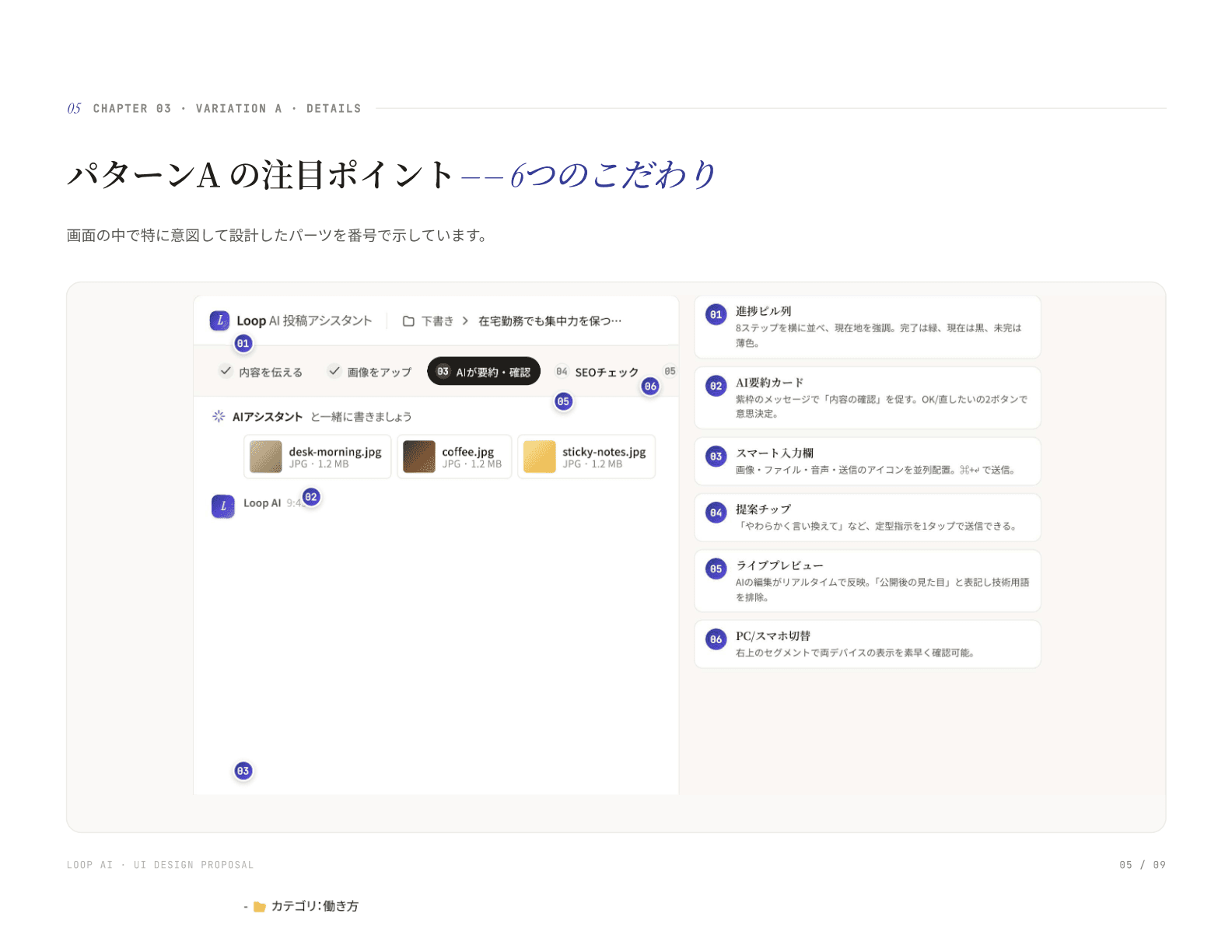1232x952 pixels.
Task: Select the スマート入力欄 card title
Action: click(x=775, y=453)
